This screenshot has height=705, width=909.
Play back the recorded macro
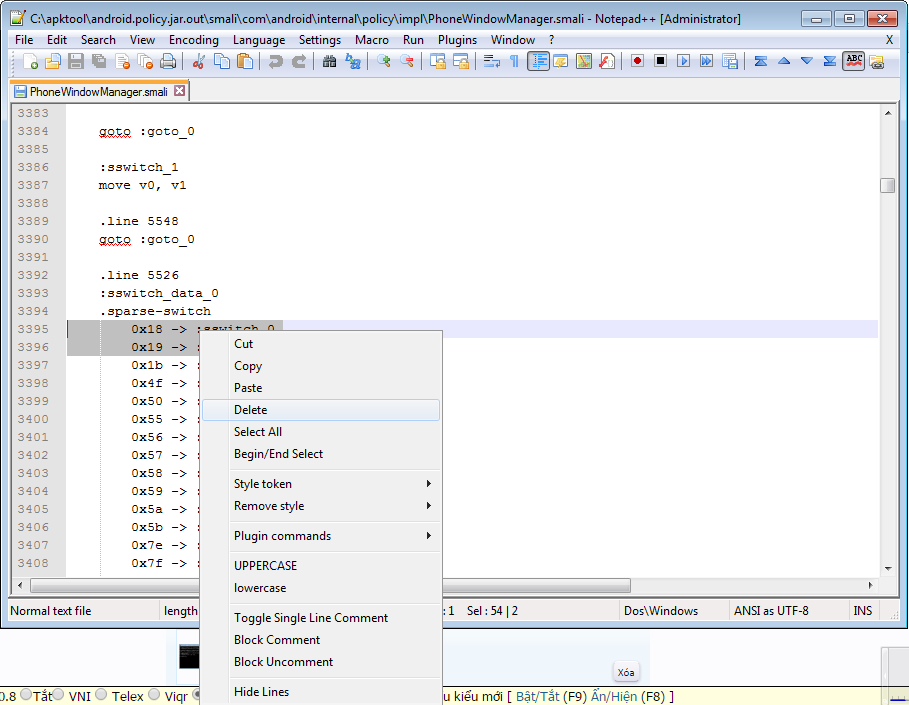tap(683, 61)
